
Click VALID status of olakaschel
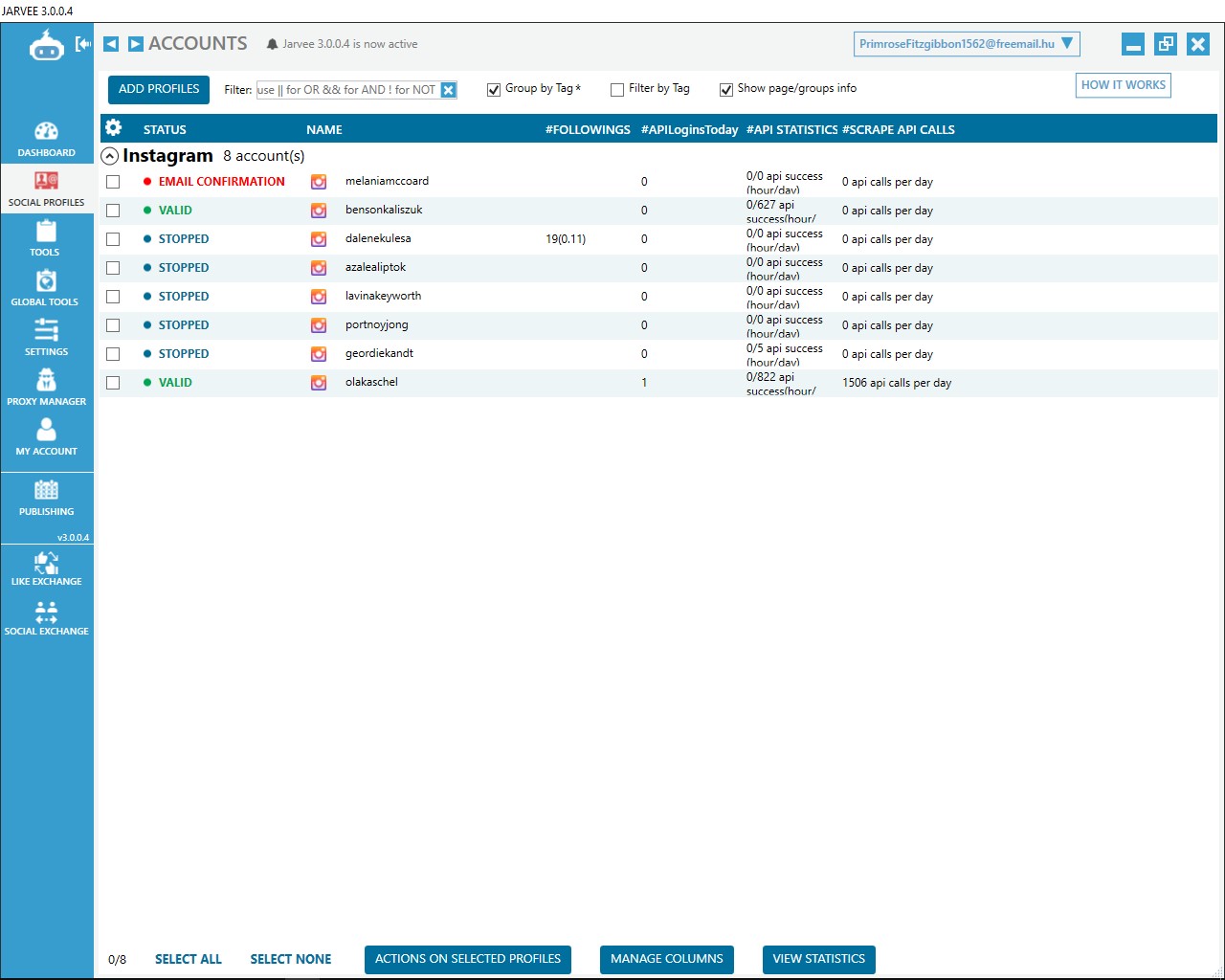click(175, 383)
